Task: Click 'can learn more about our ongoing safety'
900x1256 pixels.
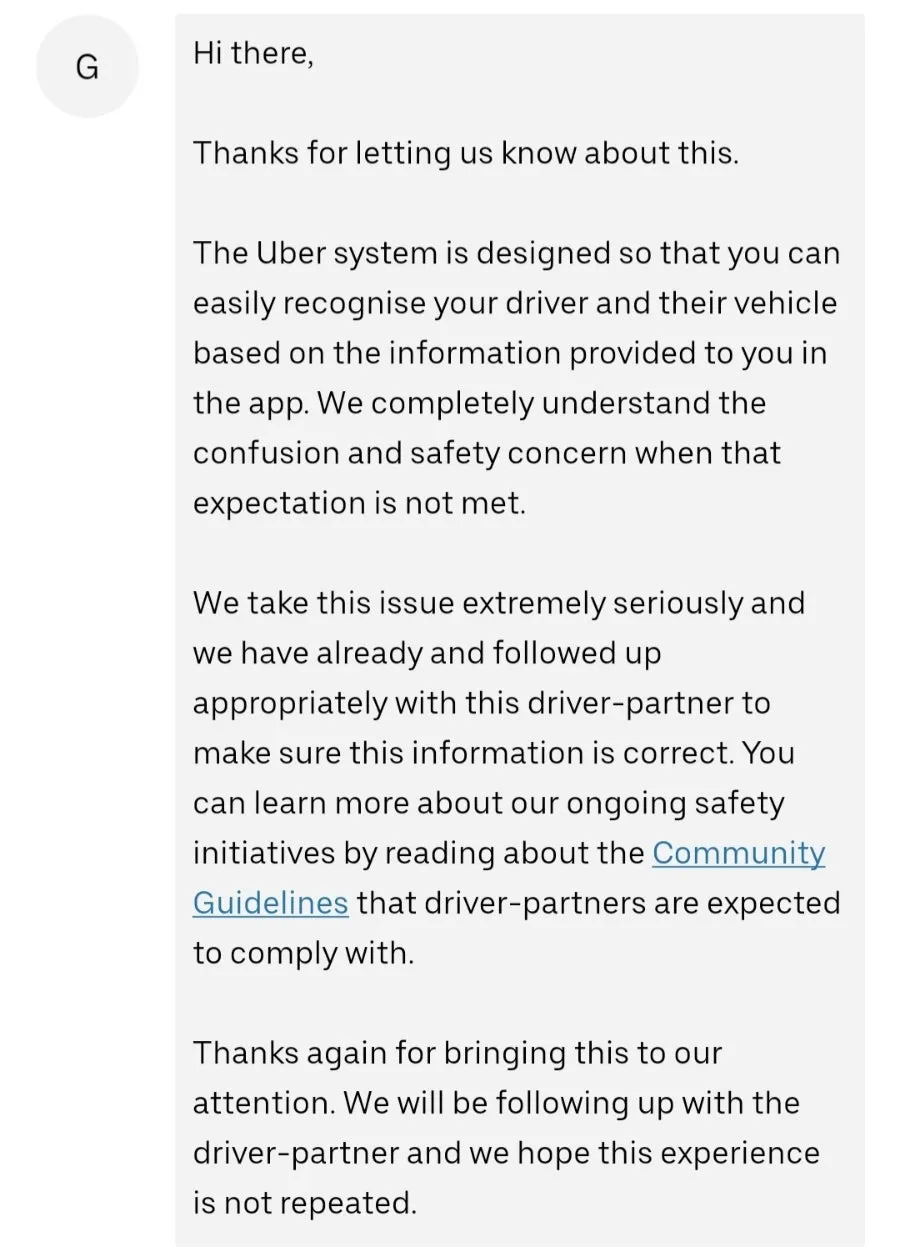Action: (489, 803)
